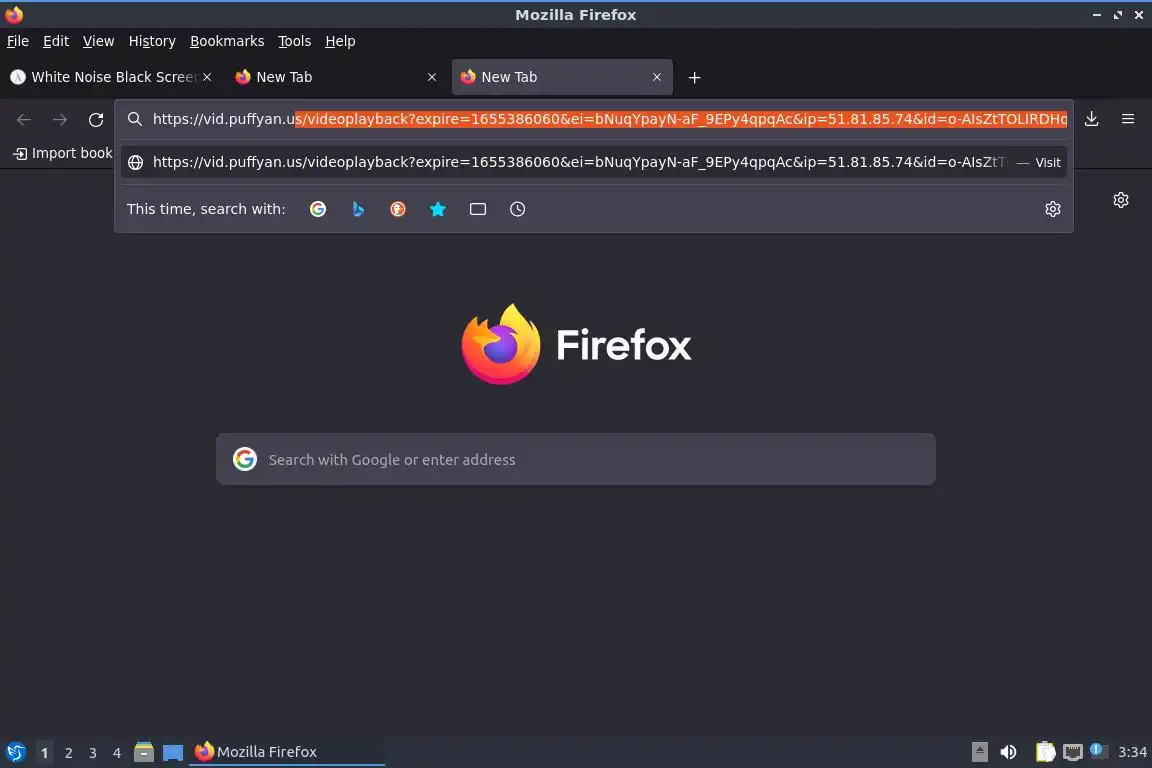Search this time with Google
This screenshot has height=768, width=1152.
point(317,209)
